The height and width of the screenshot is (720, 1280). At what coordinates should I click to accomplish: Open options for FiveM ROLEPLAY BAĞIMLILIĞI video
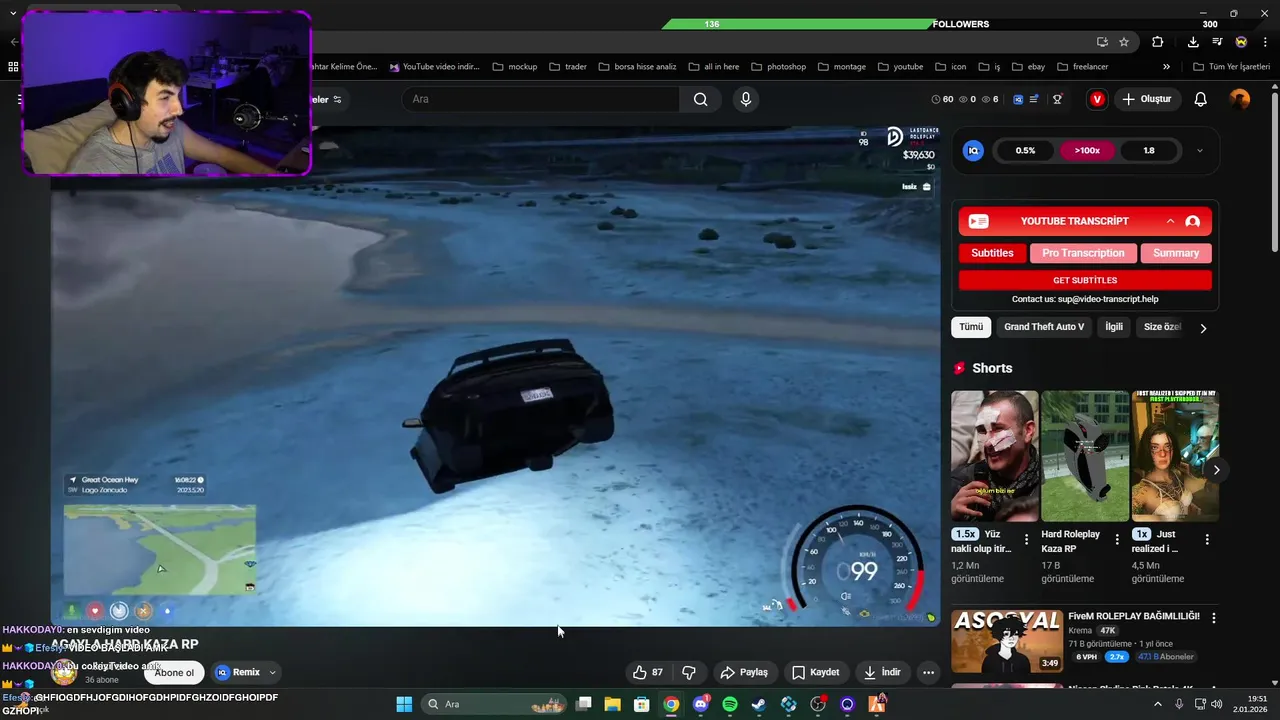coord(1213,618)
